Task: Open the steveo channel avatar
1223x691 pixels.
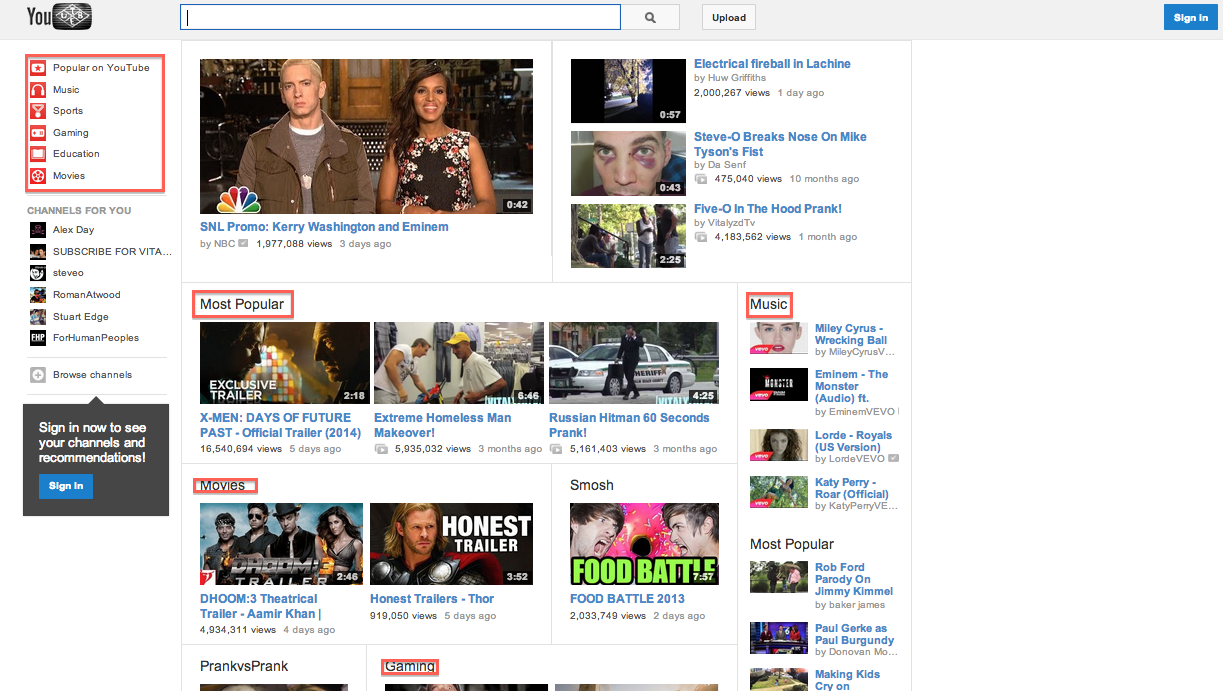Action: (37, 273)
